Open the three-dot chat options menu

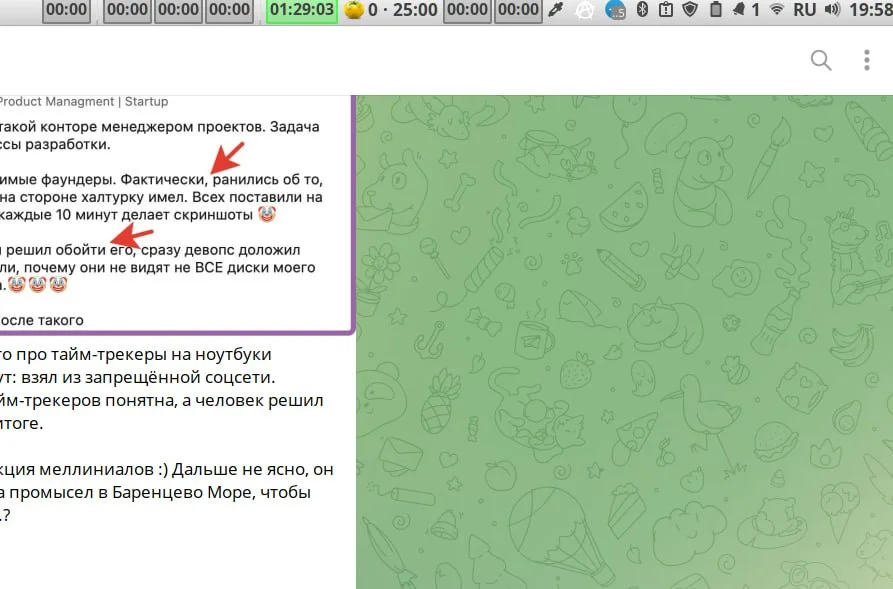pyautogui.click(x=866, y=60)
